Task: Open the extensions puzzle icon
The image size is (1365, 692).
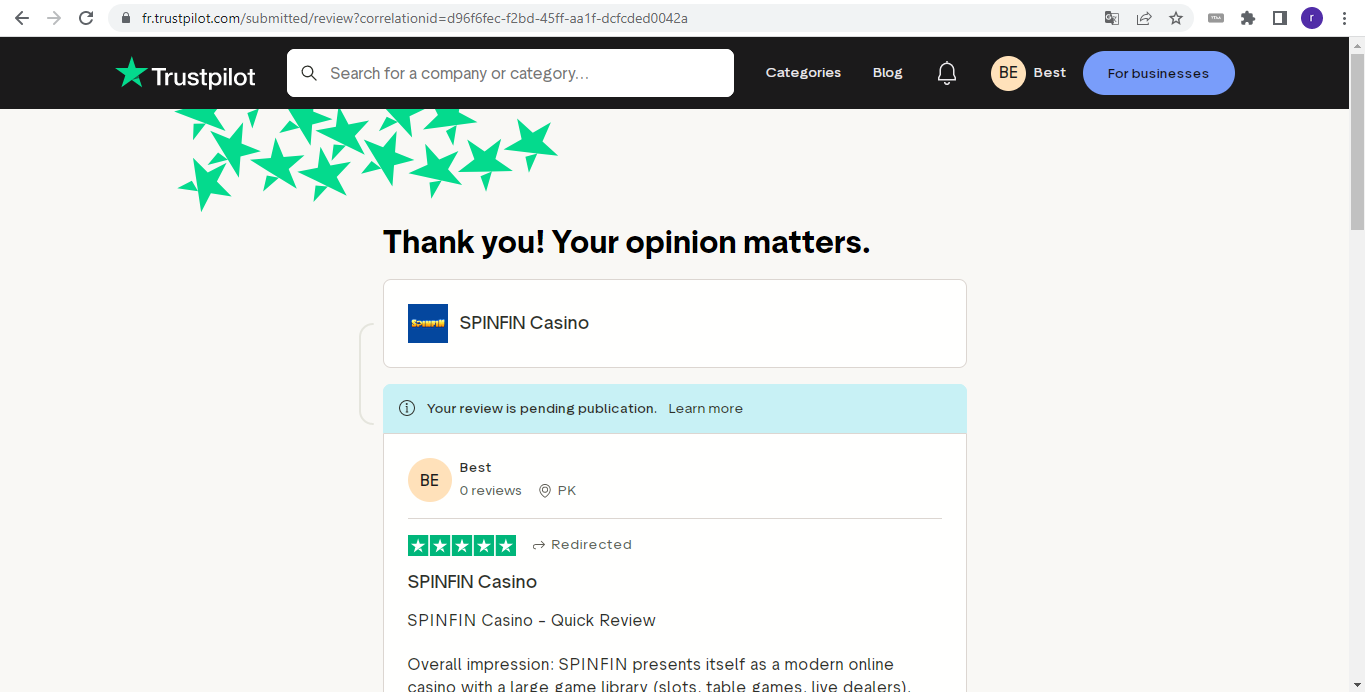Action: pyautogui.click(x=1248, y=18)
